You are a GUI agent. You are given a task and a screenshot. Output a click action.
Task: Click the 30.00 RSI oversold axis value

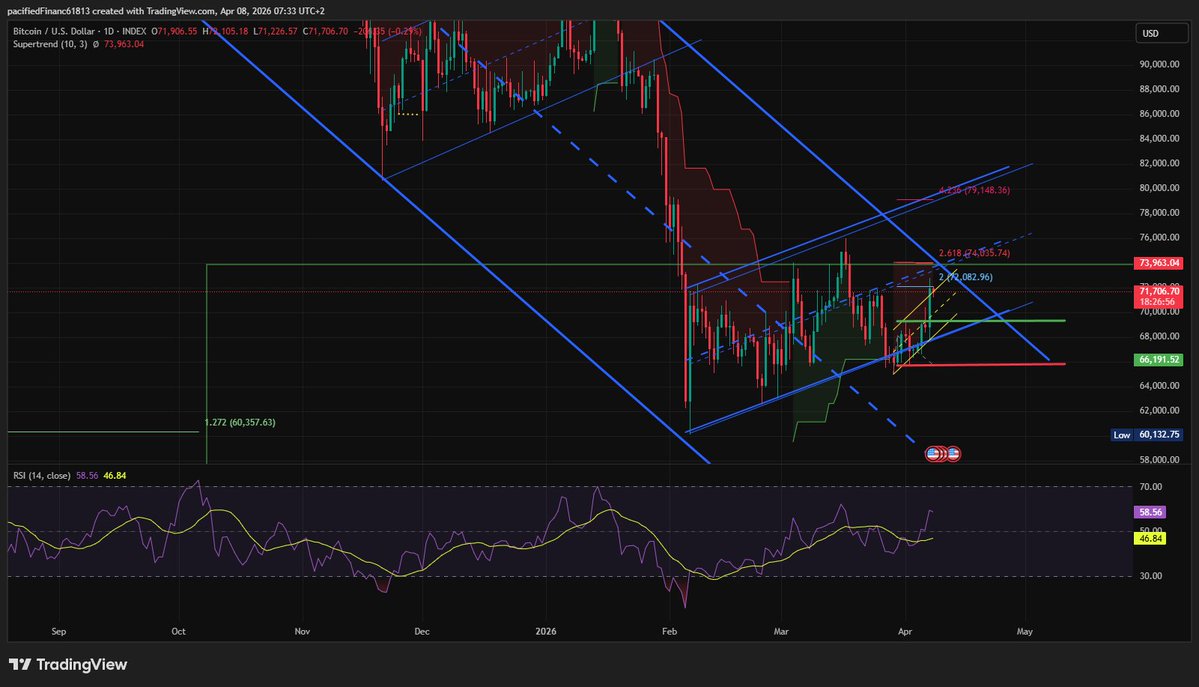[x=1151, y=575]
